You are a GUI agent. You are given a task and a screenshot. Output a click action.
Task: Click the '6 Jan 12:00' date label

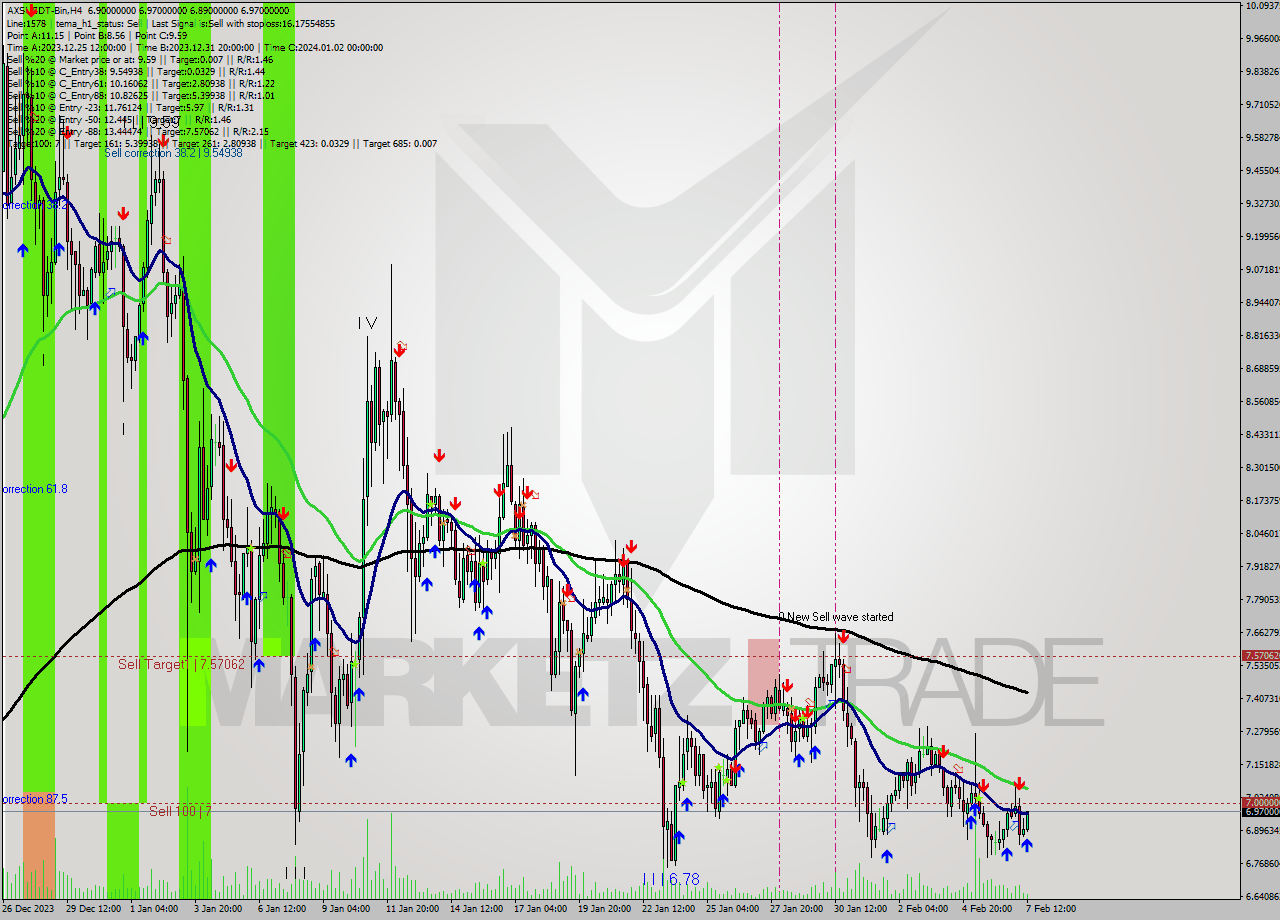282,909
